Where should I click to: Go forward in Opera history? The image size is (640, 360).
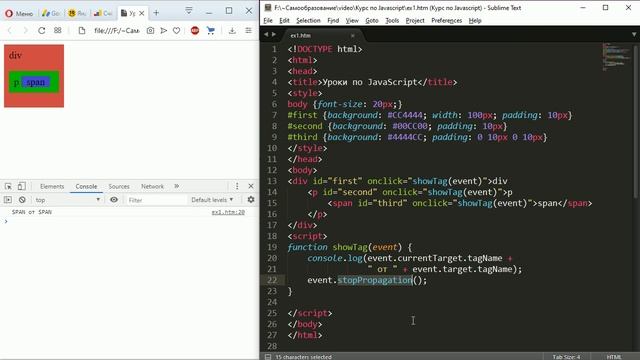coord(25,30)
